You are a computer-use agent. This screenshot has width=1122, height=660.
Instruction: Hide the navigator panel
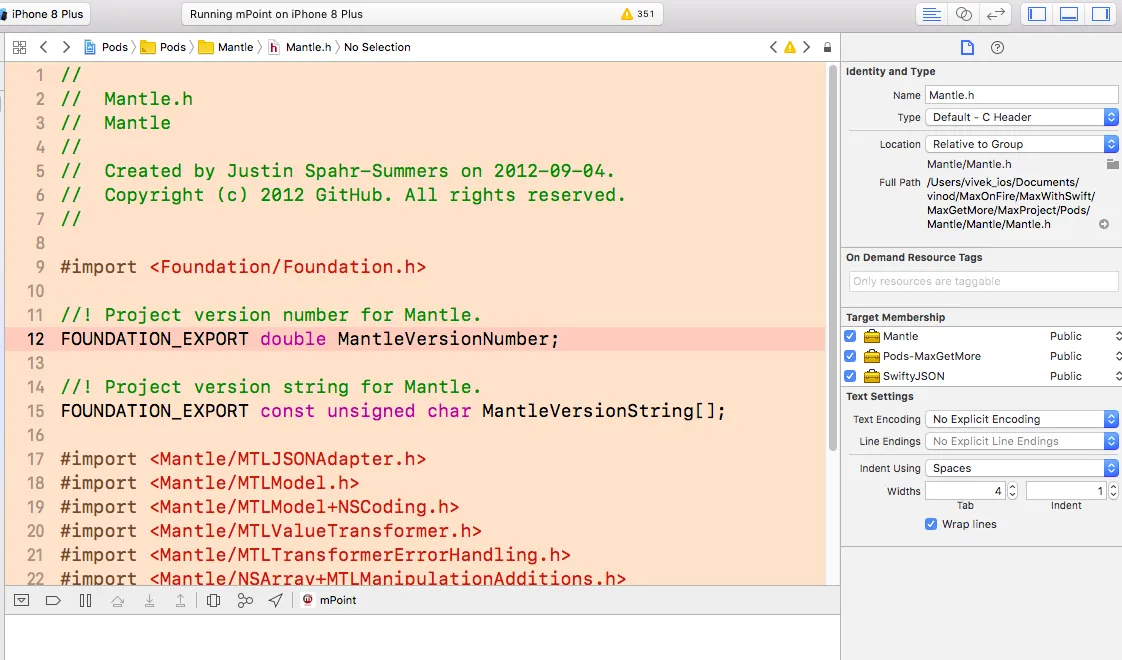click(x=1037, y=14)
